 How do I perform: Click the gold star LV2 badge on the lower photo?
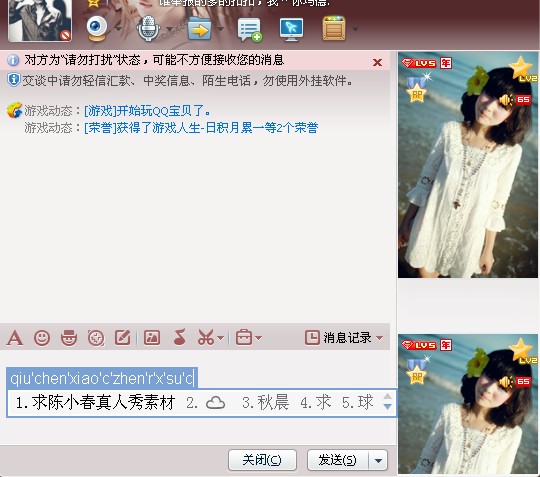click(x=522, y=351)
